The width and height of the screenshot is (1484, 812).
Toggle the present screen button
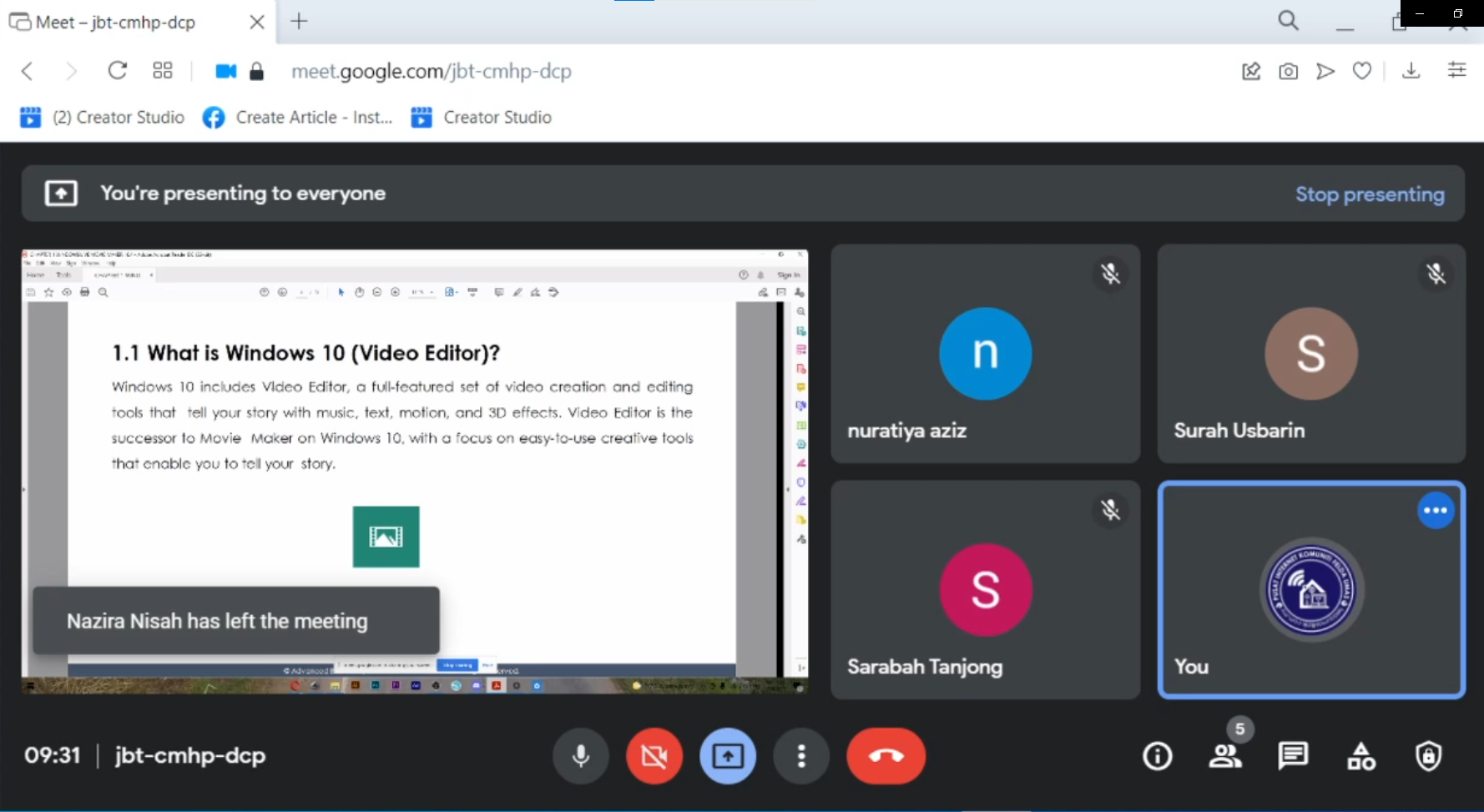728,756
